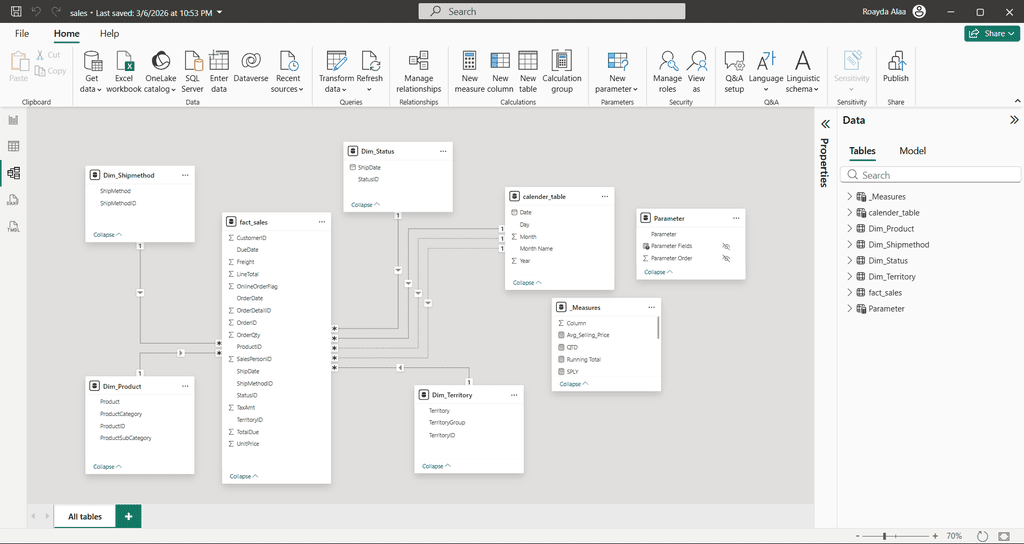Collapse the Data pane
The image size is (1024, 544).
(x=1014, y=120)
